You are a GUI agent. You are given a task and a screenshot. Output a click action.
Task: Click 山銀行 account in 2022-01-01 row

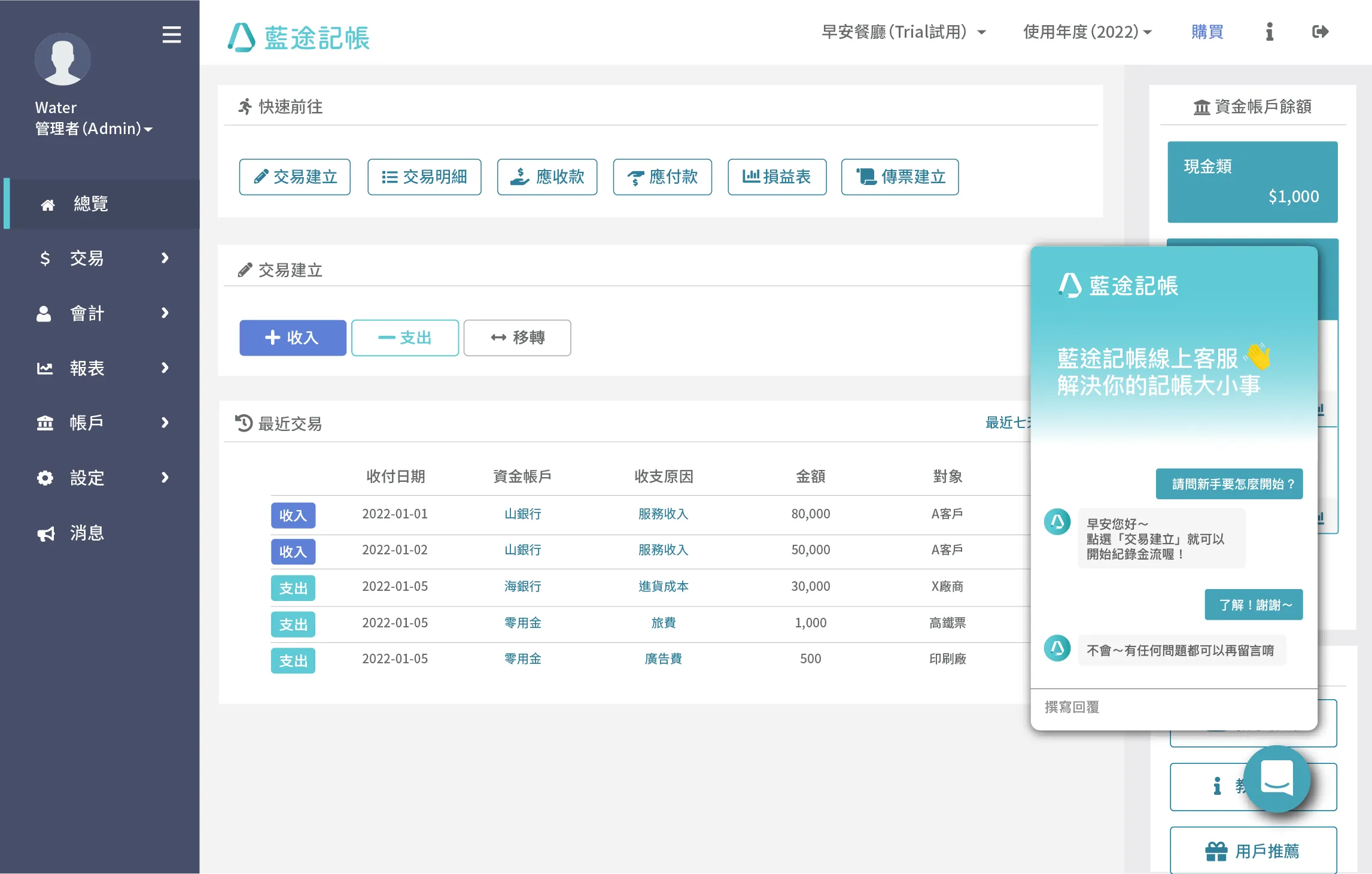522,514
